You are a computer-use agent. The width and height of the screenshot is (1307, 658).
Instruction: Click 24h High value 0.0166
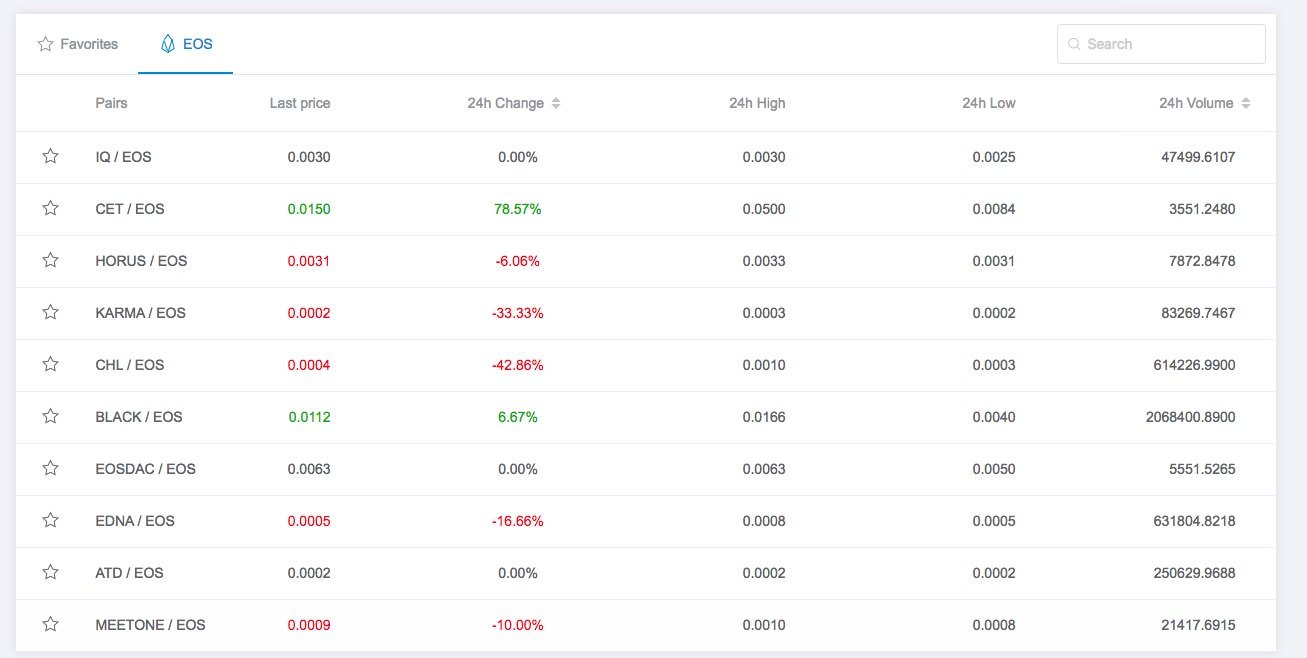(x=764, y=417)
